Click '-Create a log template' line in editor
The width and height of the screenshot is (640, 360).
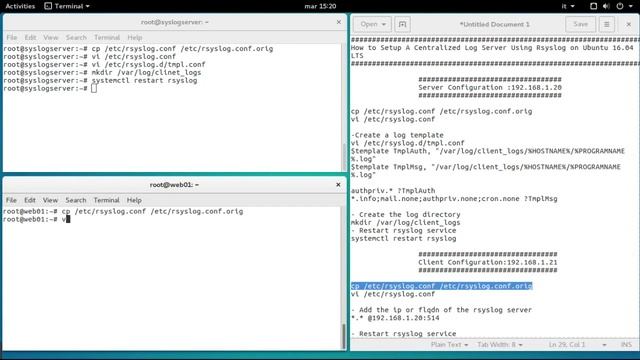tap(397, 135)
